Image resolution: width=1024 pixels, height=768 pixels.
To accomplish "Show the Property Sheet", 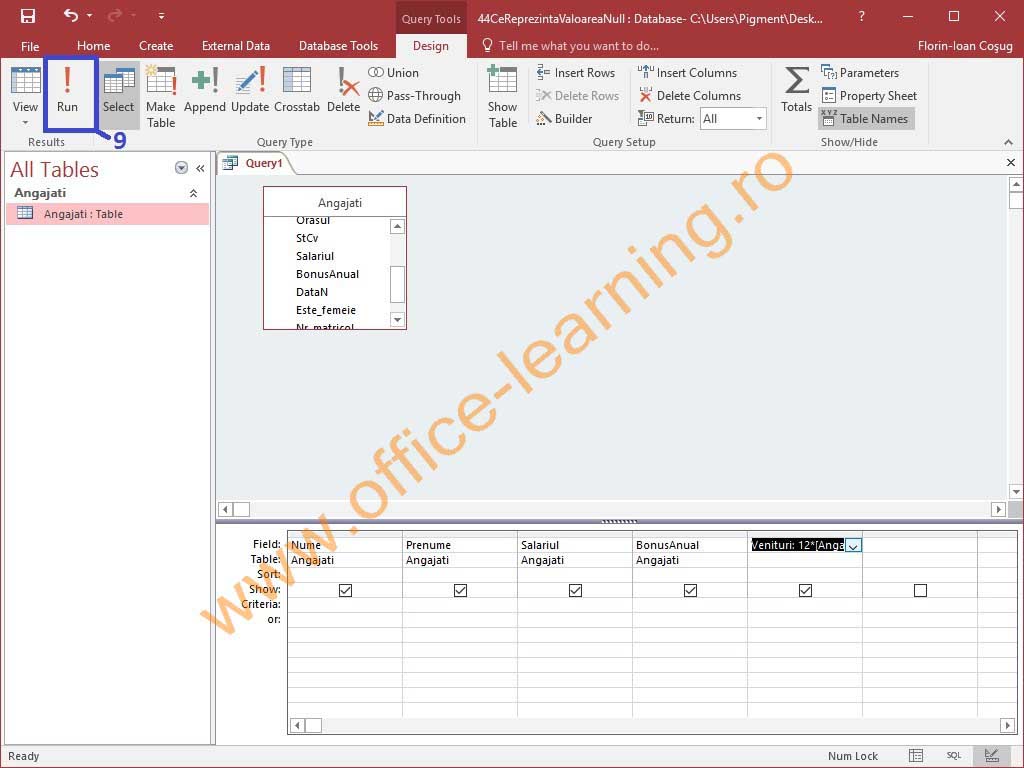I will point(869,95).
